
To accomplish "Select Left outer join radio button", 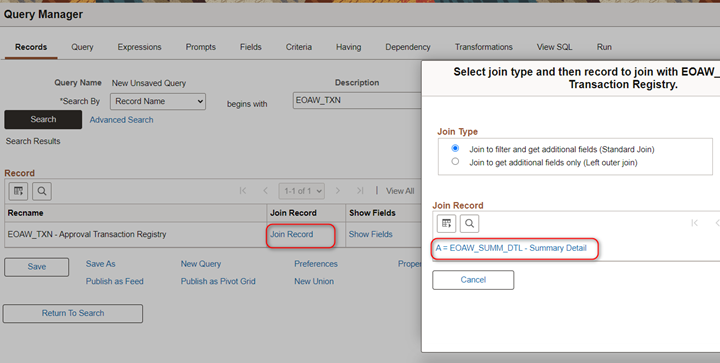I will coord(455,161).
